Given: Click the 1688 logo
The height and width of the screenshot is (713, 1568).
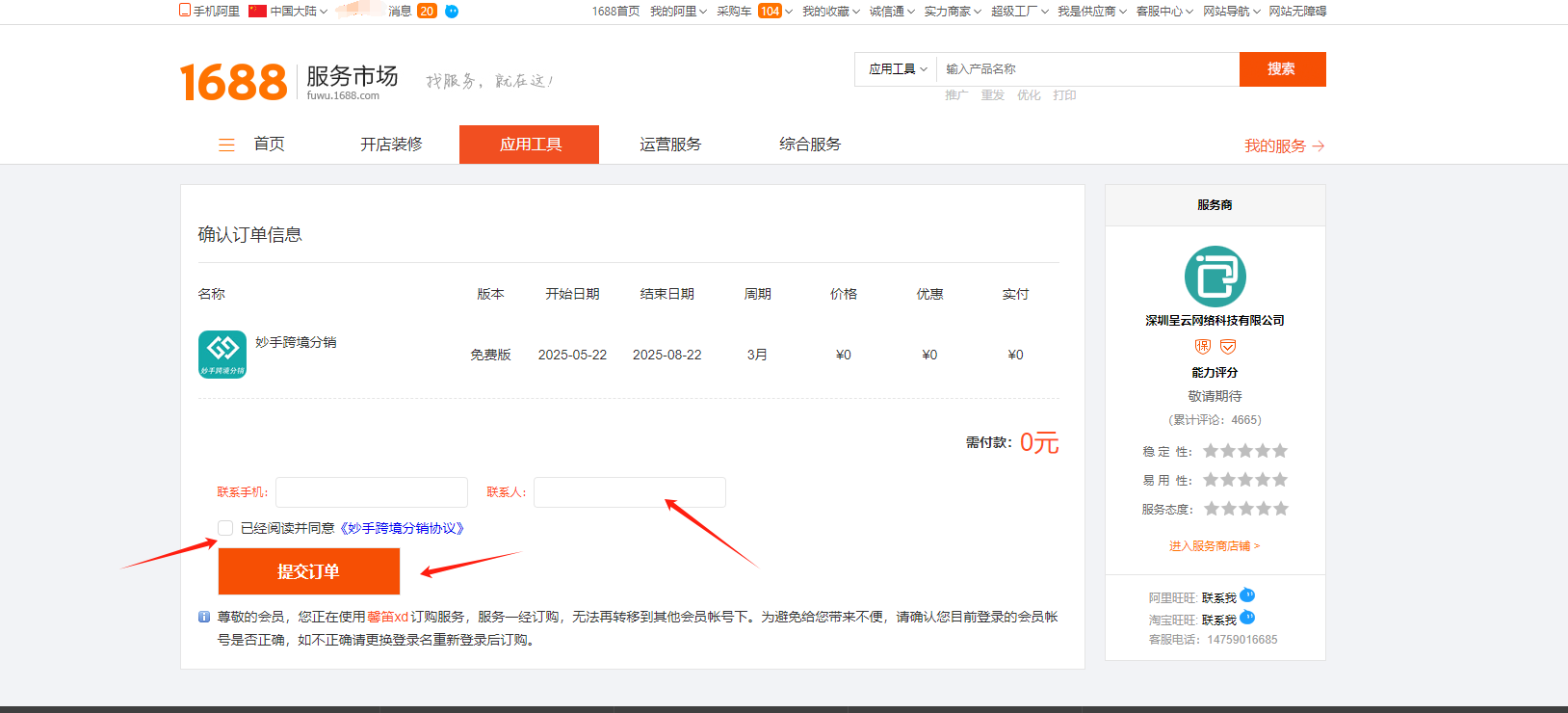Looking at the screenshot, I should pyautogui.click(x=233, y=82).
